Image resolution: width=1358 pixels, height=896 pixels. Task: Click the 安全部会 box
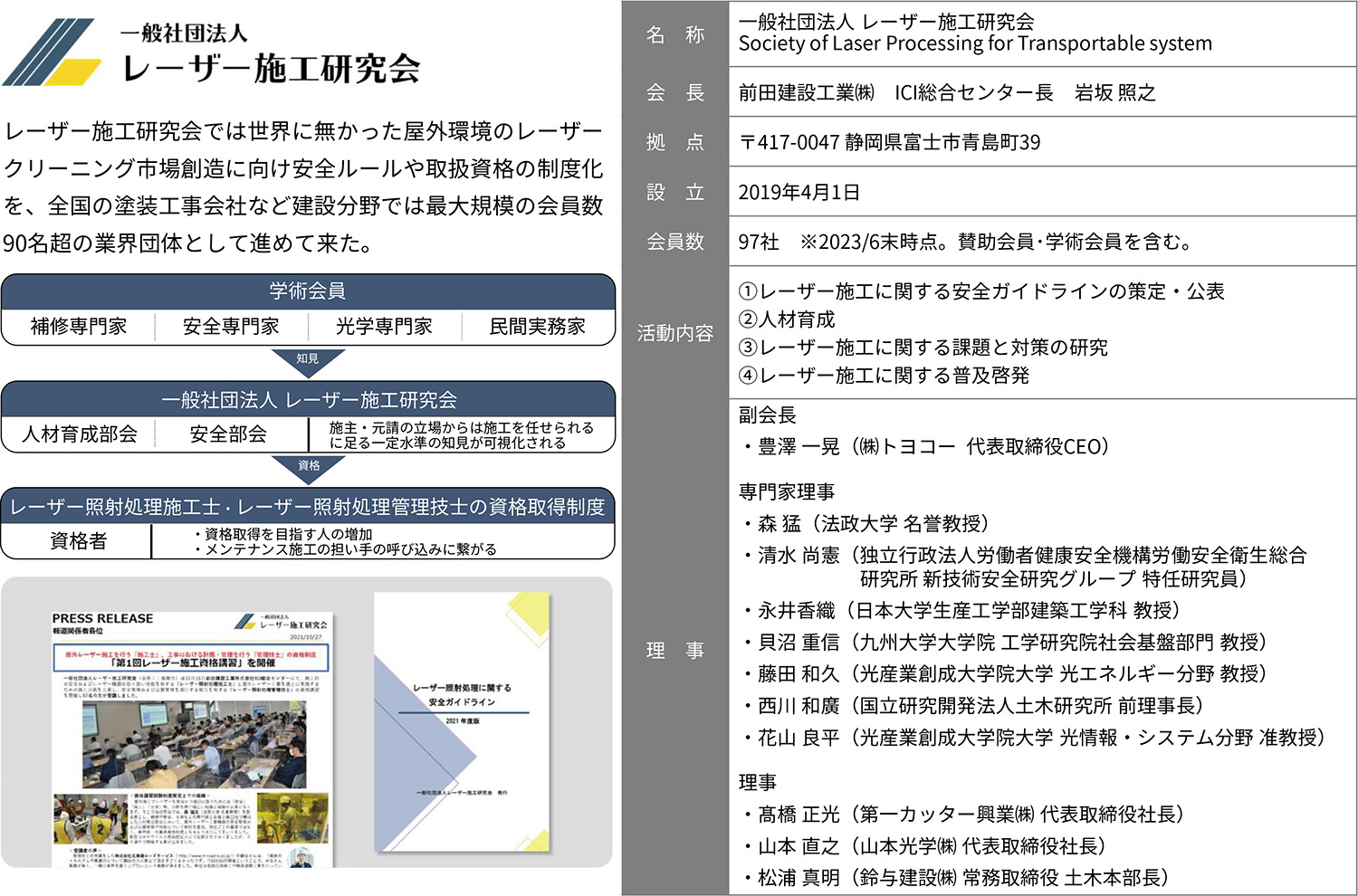[x=228, y=434]
